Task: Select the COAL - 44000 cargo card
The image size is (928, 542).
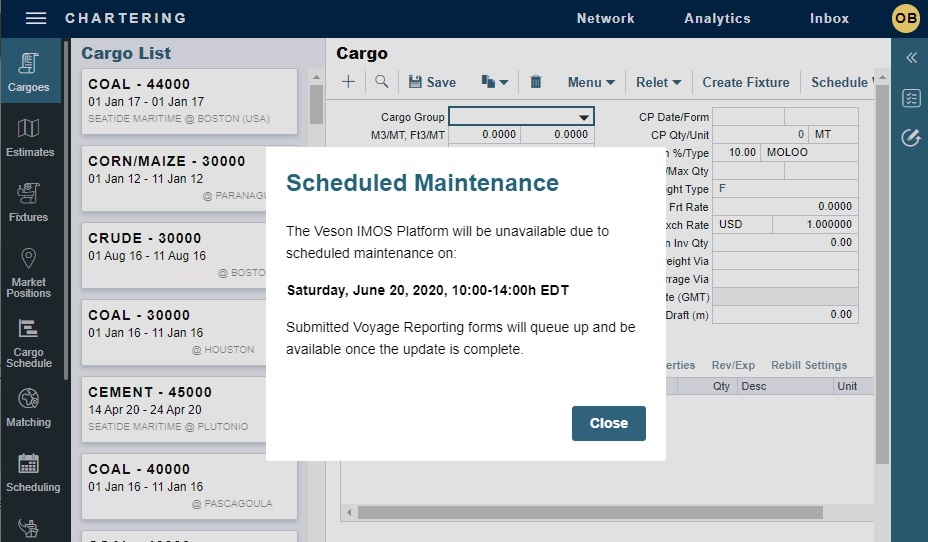Action: pos(190,101)
